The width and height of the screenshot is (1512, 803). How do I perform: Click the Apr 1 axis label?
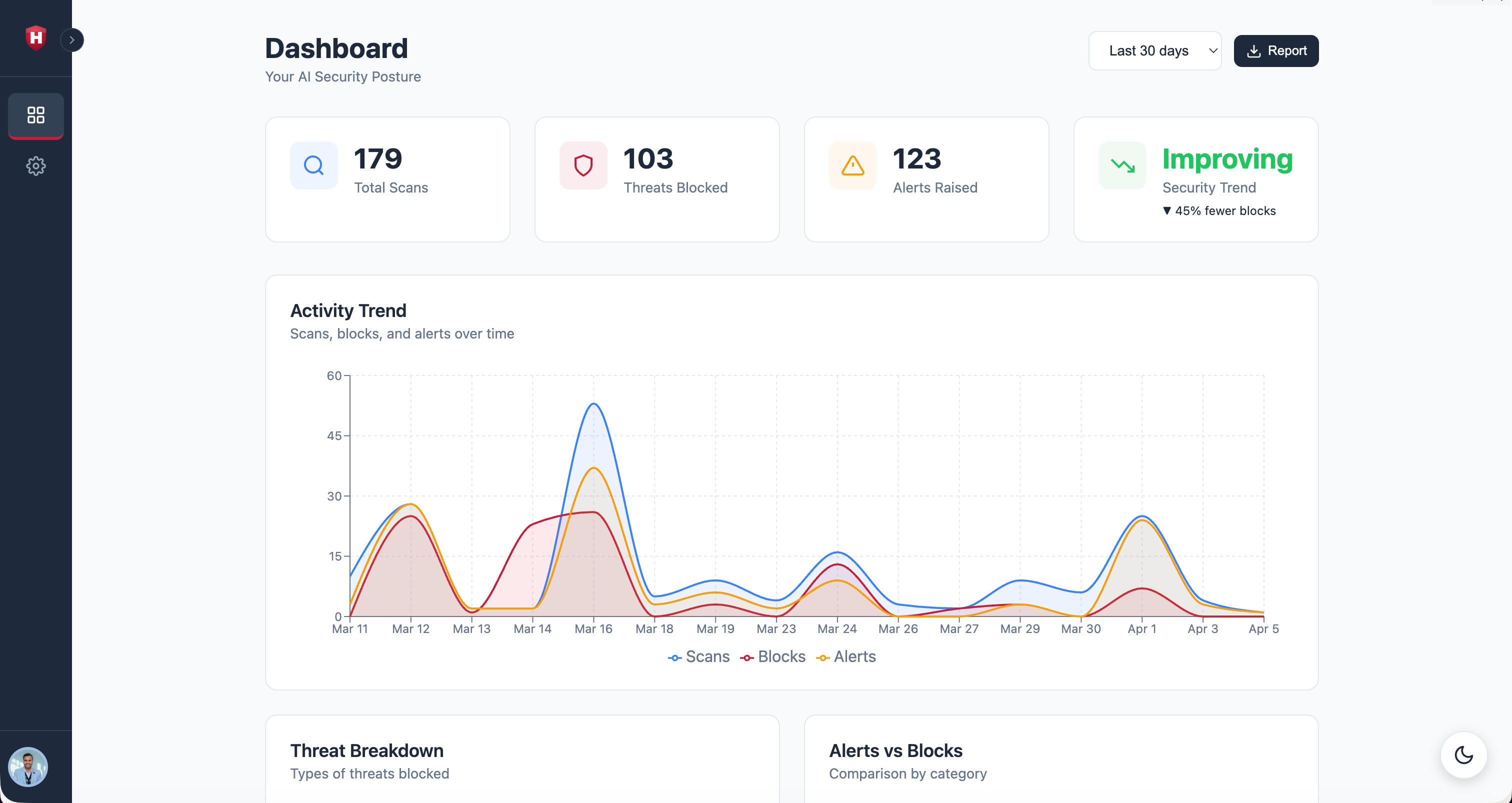tap(1141, 628)
